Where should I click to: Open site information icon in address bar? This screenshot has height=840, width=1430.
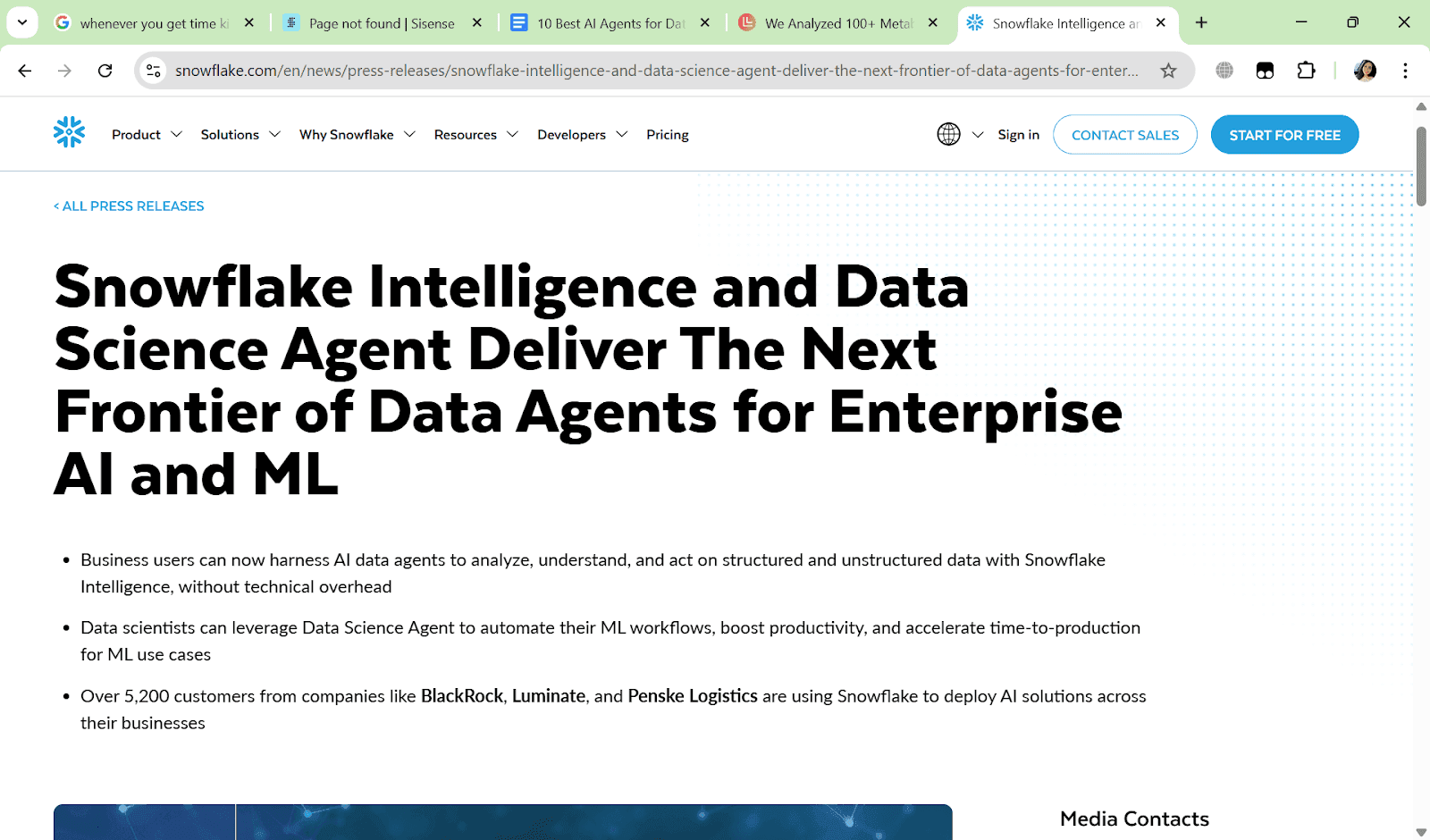click(x=154, y=71)
